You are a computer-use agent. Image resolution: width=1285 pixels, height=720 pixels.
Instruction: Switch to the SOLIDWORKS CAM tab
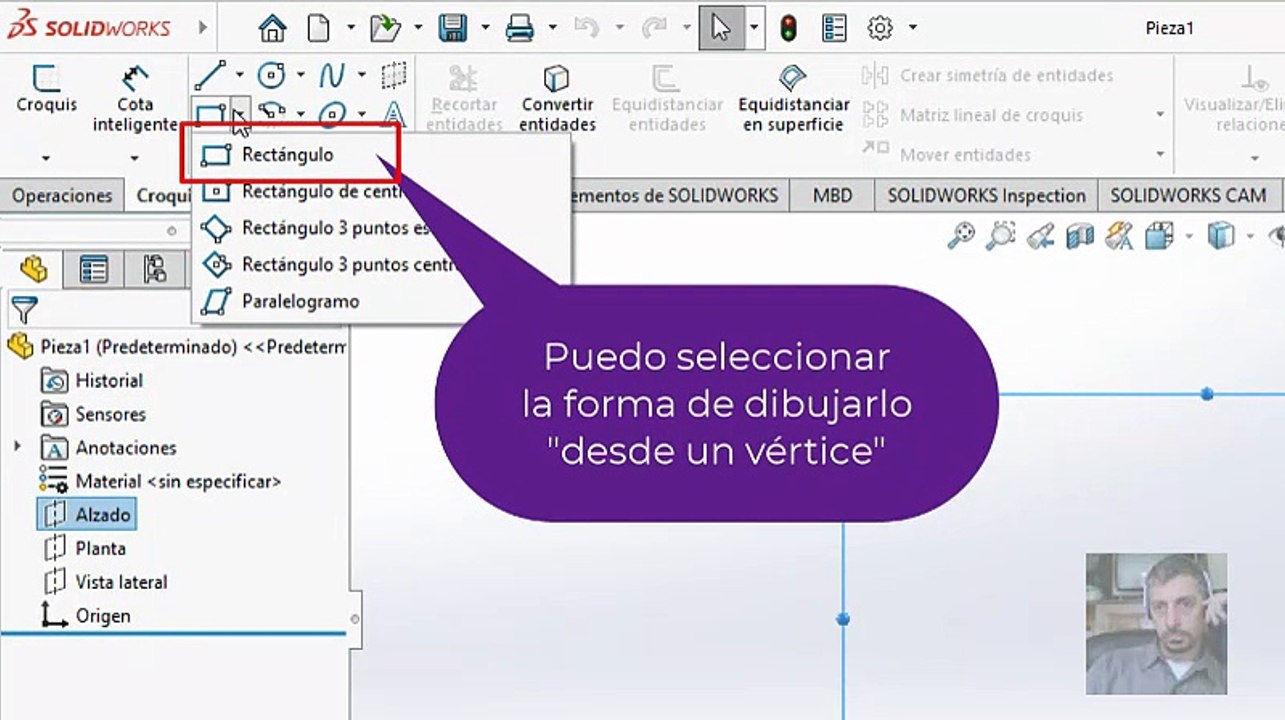(1188, 196)
